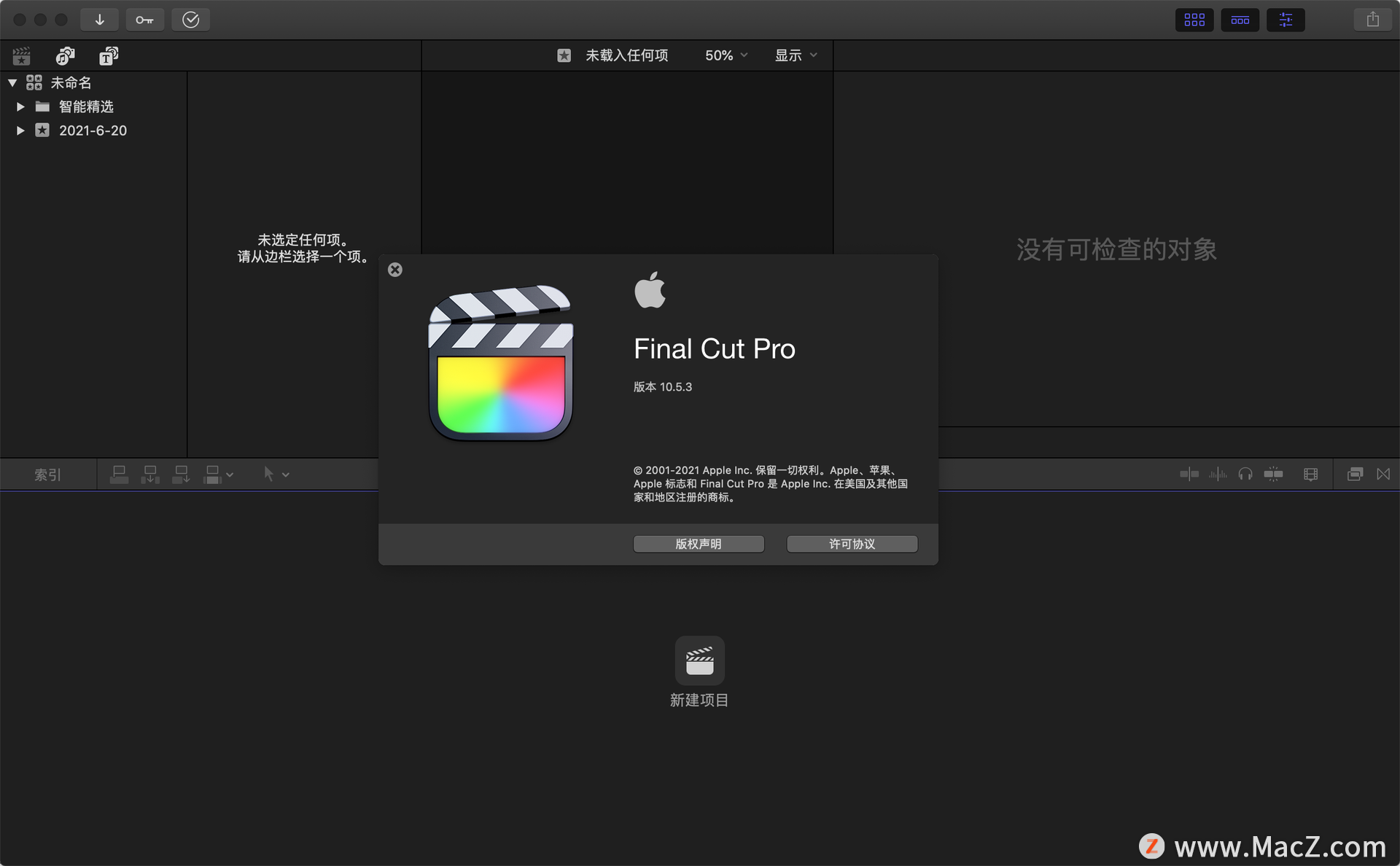Click the Apple logo in About dialog
Image resolution: width=1400 pixels, height=866 pixels.
[x=650, y=289]
